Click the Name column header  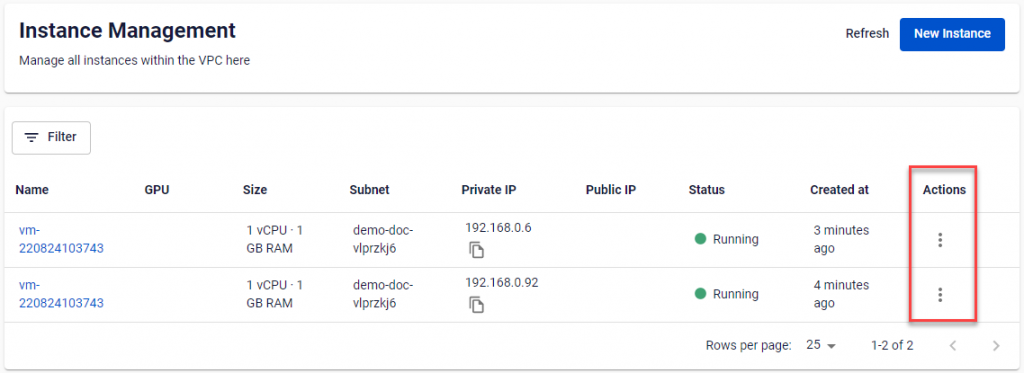tap(32, 190)
